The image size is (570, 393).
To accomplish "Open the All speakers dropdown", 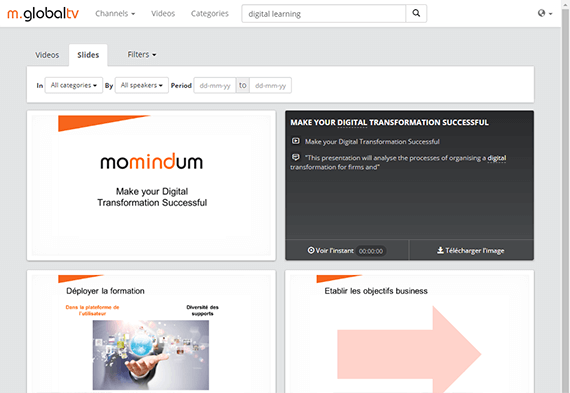I will click(x=142, y=85).
